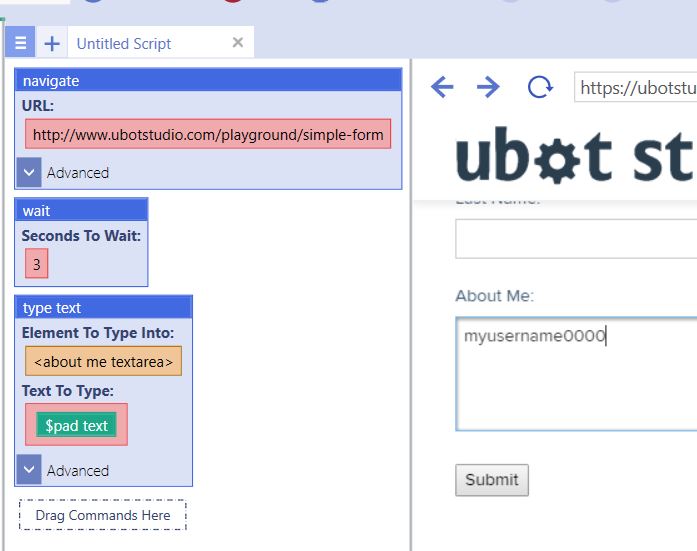The image size is (697, 551).
Task: Edit the Seconds To Wait value
Action: (36, 264)
